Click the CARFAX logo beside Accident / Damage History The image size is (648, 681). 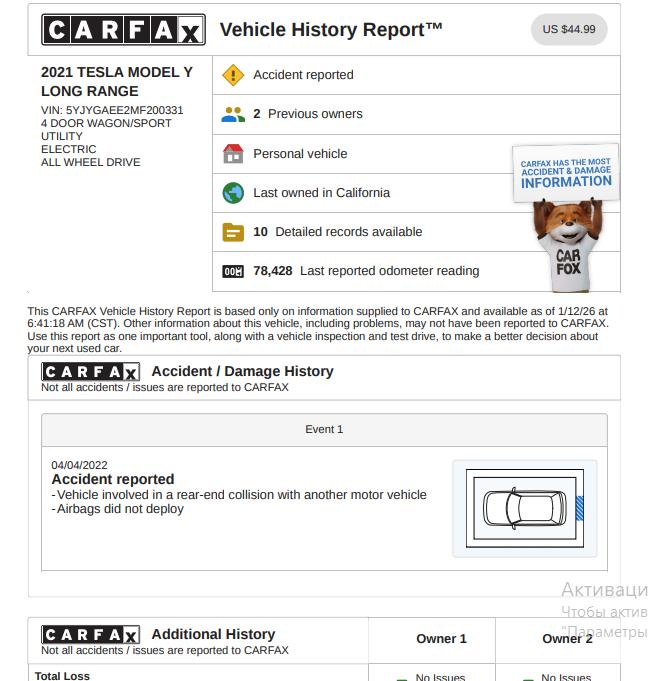tap(91, 372)
